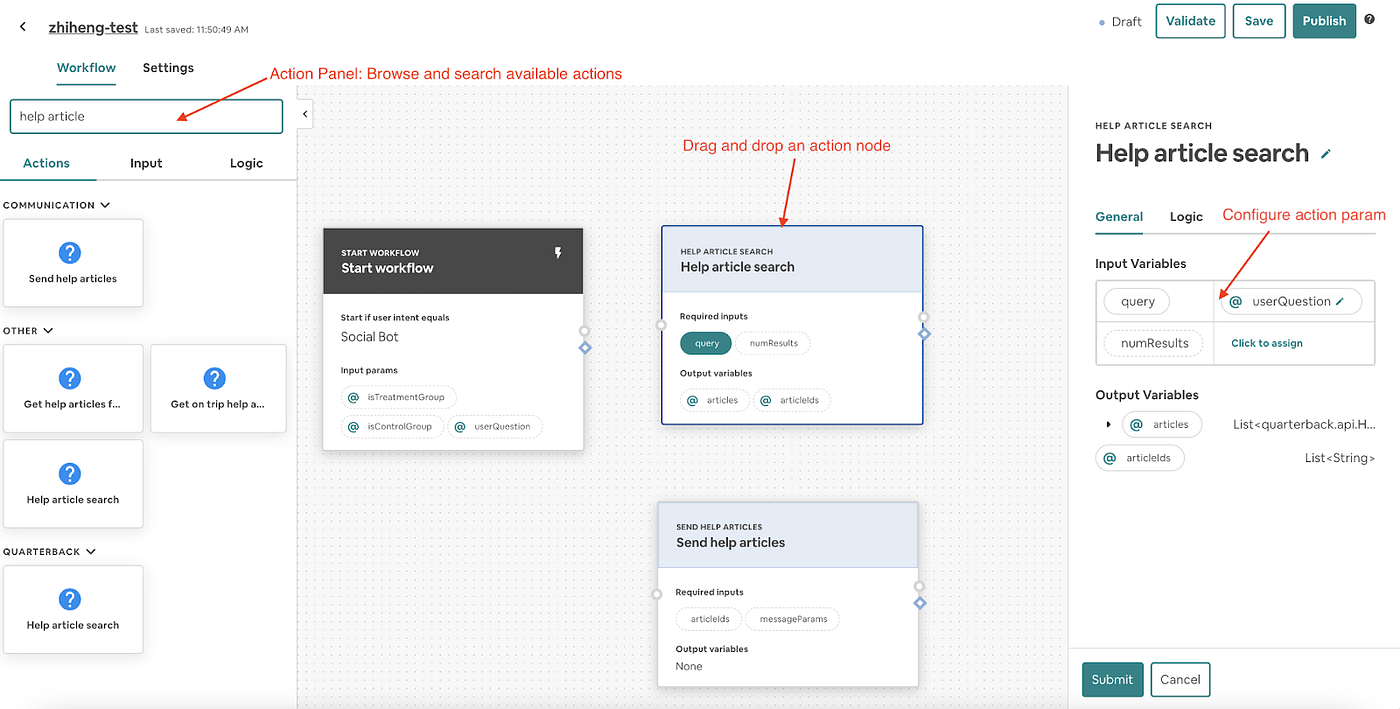The height and width of the screenshot is (709, 1400).
Task: Click articles output chip in canvas node
Action: pyautogui.click(x=714, y=400)
